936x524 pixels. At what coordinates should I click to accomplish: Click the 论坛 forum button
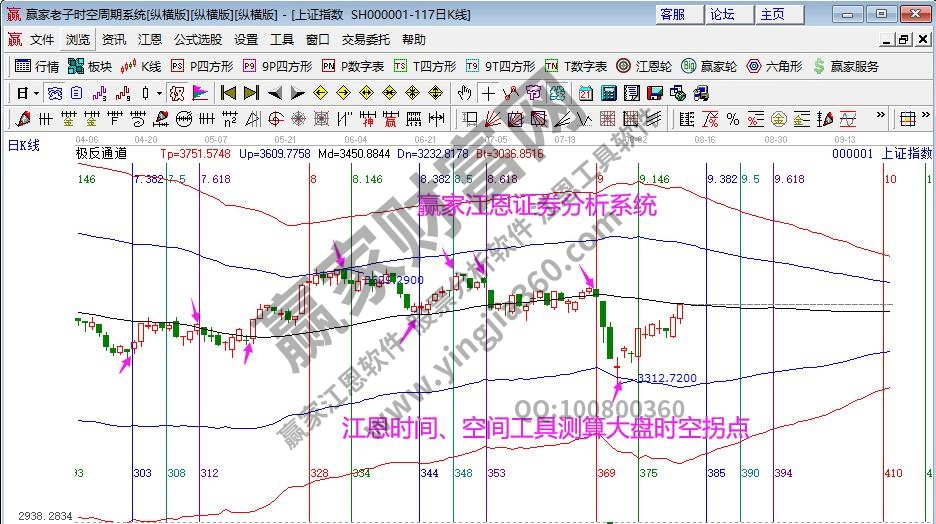(722, 14)
